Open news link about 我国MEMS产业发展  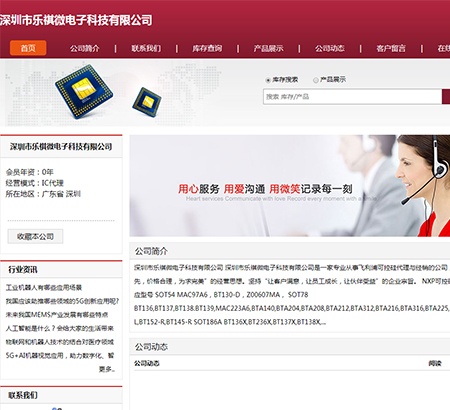click(57, 315)
